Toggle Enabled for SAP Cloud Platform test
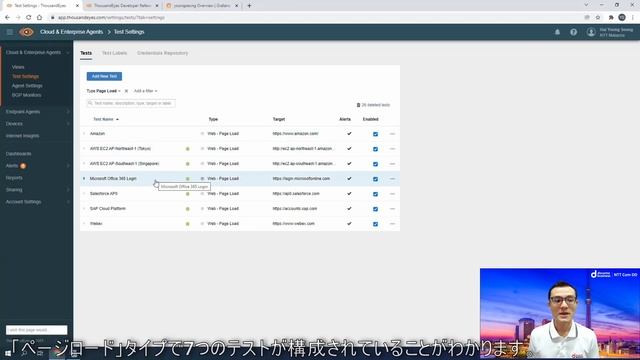The image size is (640, 360). click(376, 209)
